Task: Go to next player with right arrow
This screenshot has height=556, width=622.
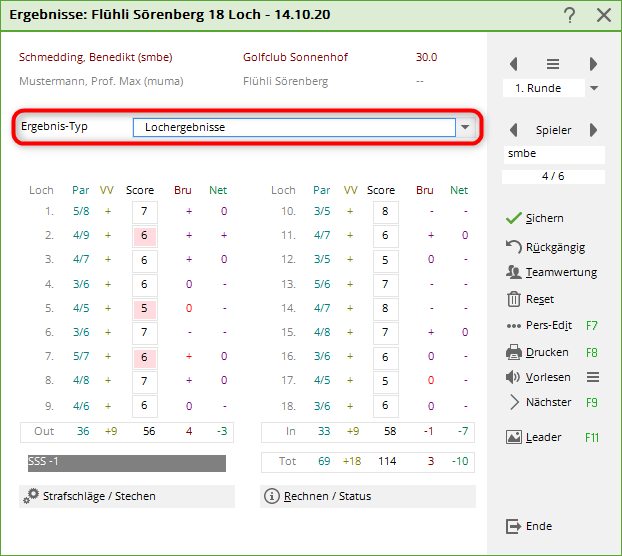Action: click(593, 130)
